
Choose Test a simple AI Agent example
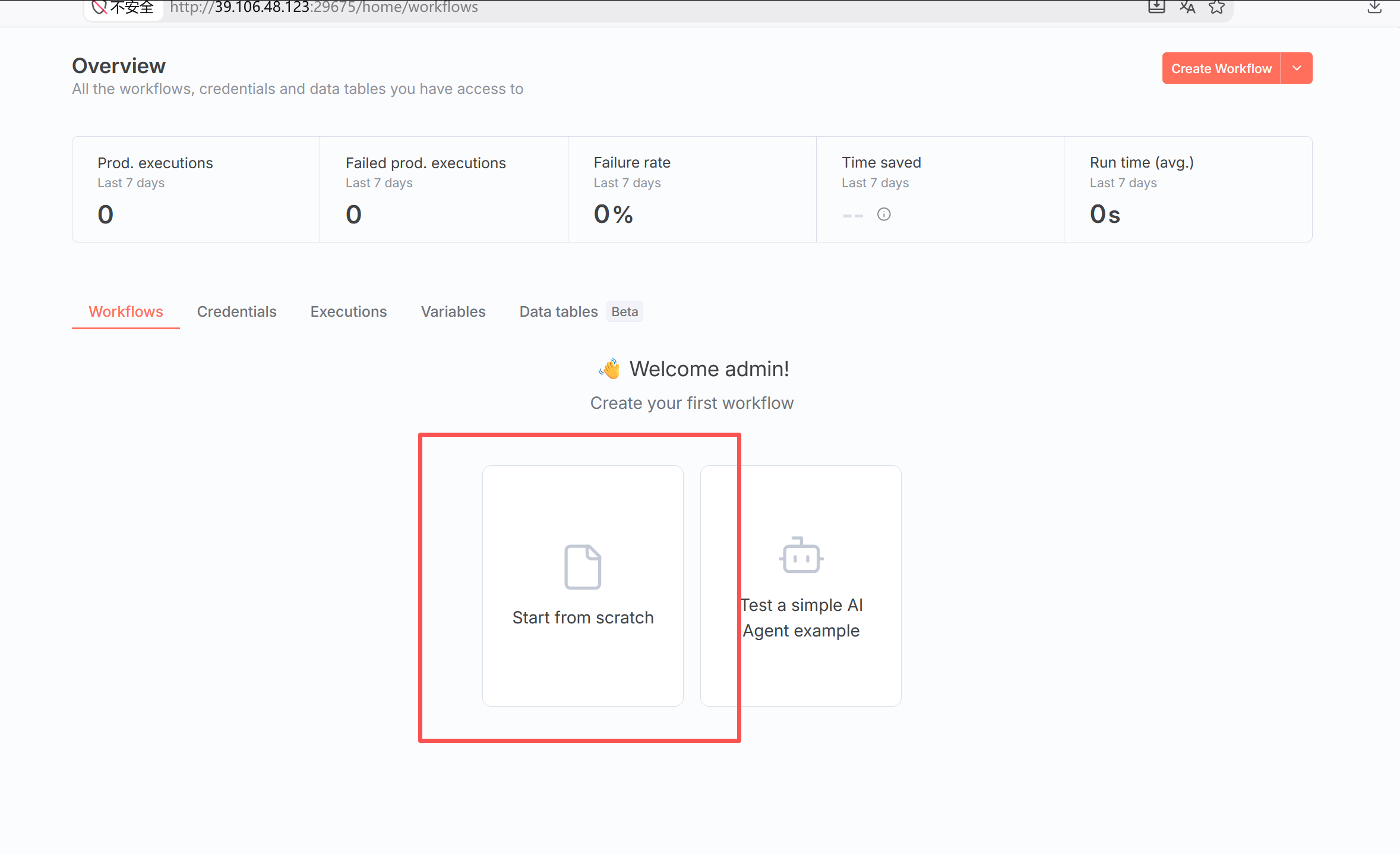click(801, 586)
